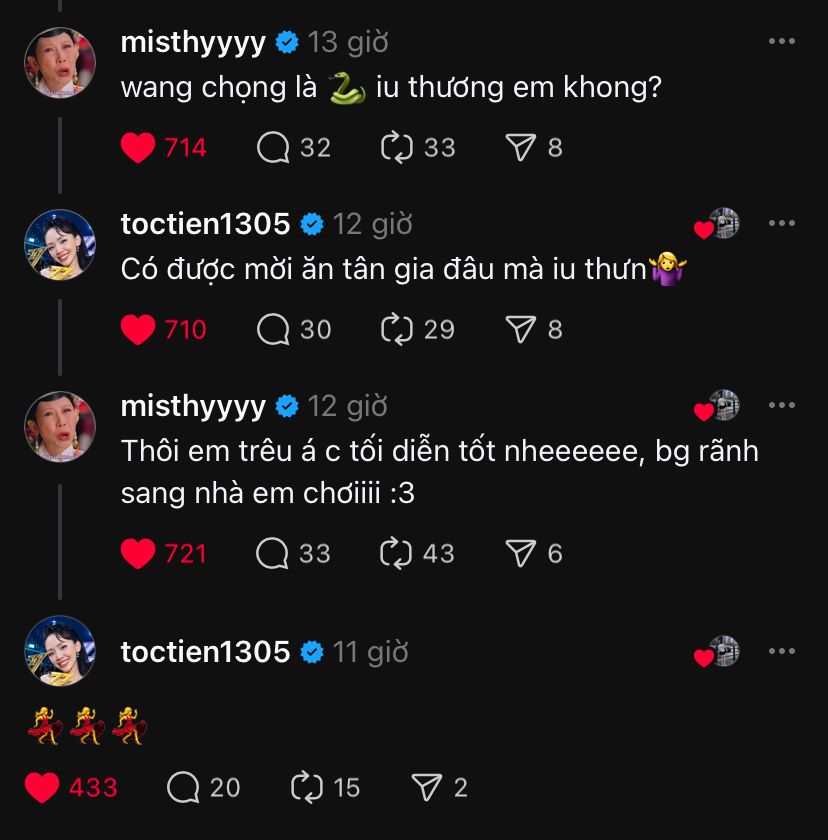Screen dimensions: 828x840
Task: Share the first misthyyyy post via send icon
Action: 521,147
